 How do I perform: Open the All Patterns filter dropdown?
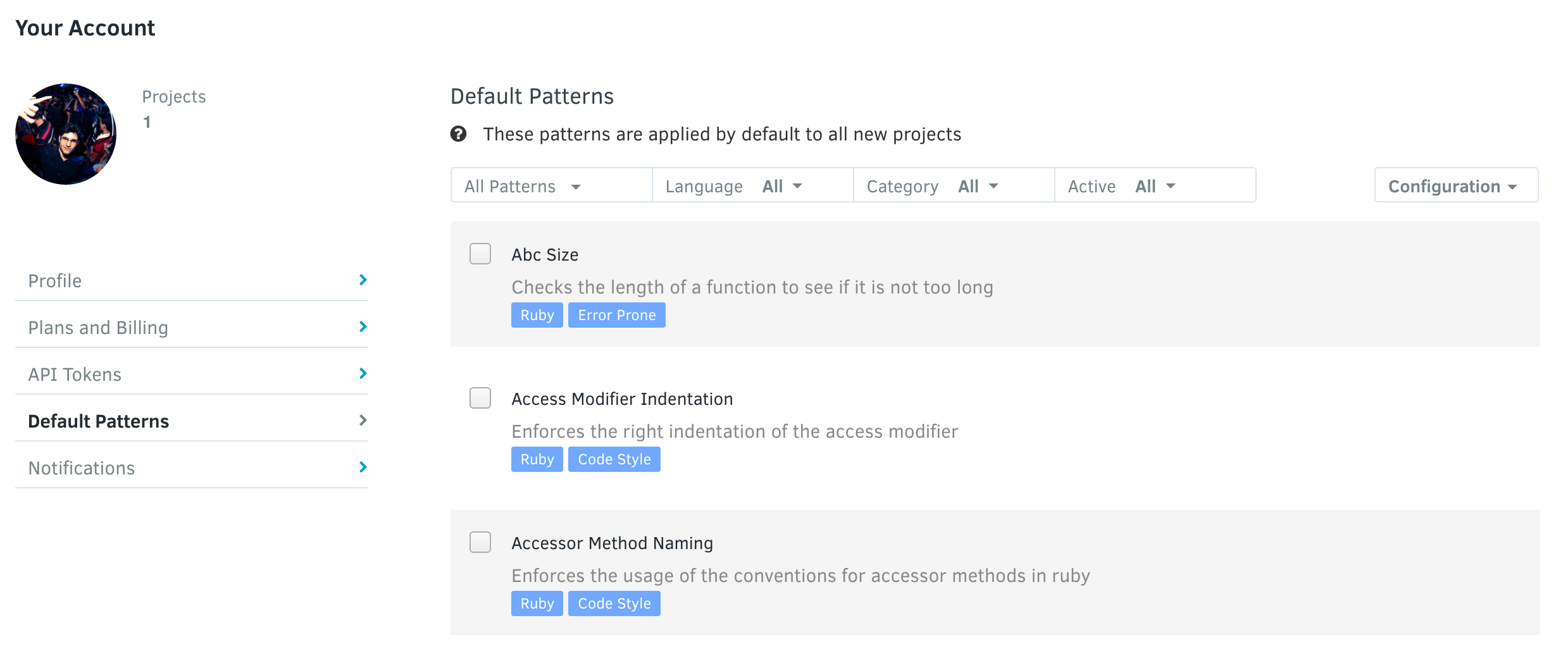coord(521,186)
